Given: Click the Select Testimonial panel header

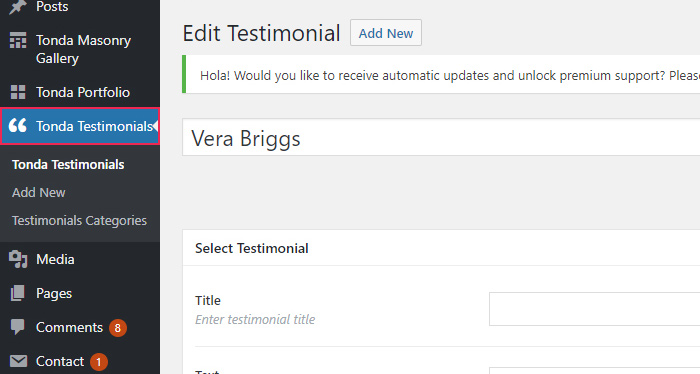Looking at the screenshot, I should [x=441, y=248].
